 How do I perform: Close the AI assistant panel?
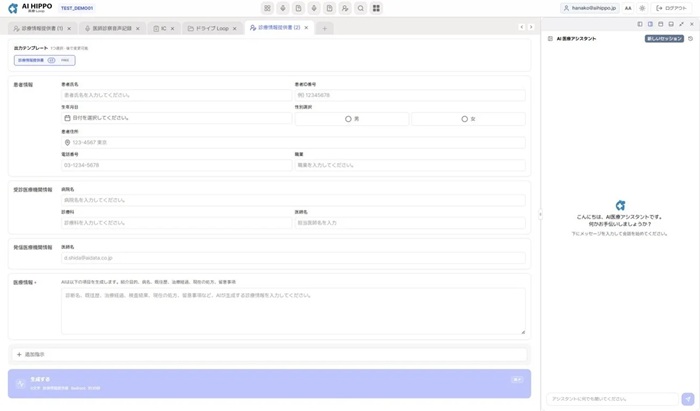point(692,24)
